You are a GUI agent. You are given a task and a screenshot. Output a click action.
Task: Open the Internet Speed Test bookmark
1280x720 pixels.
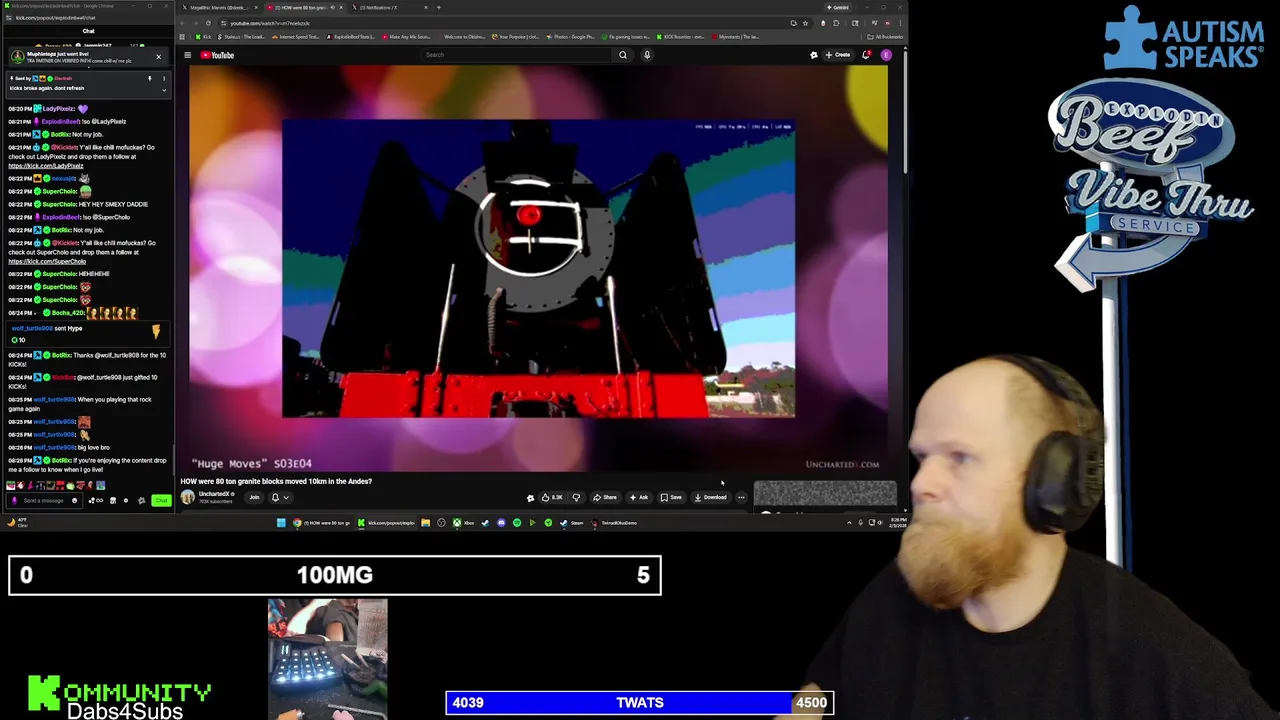[x=296, y=37]
